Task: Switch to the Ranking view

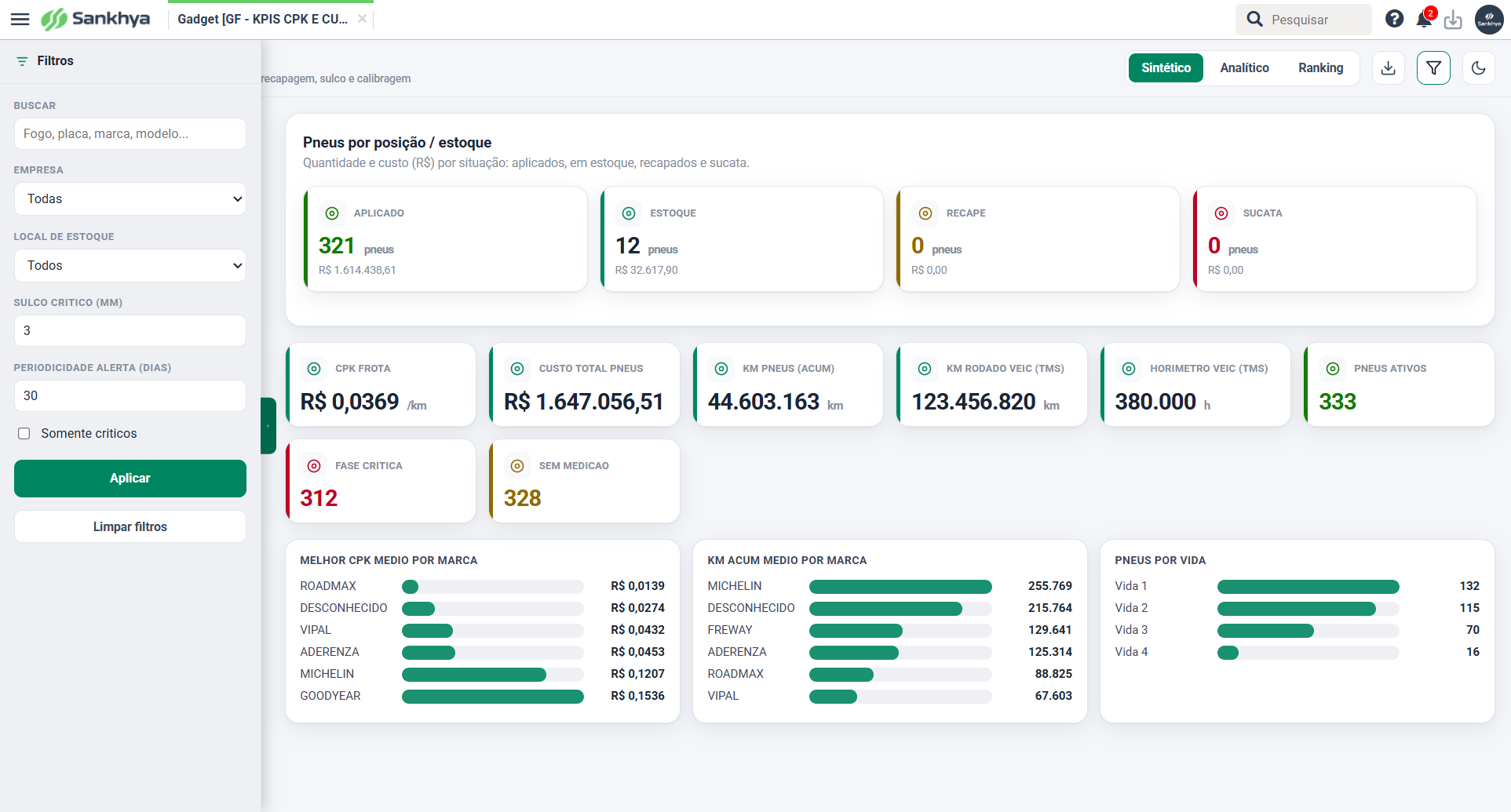Action: (1320, 68)
